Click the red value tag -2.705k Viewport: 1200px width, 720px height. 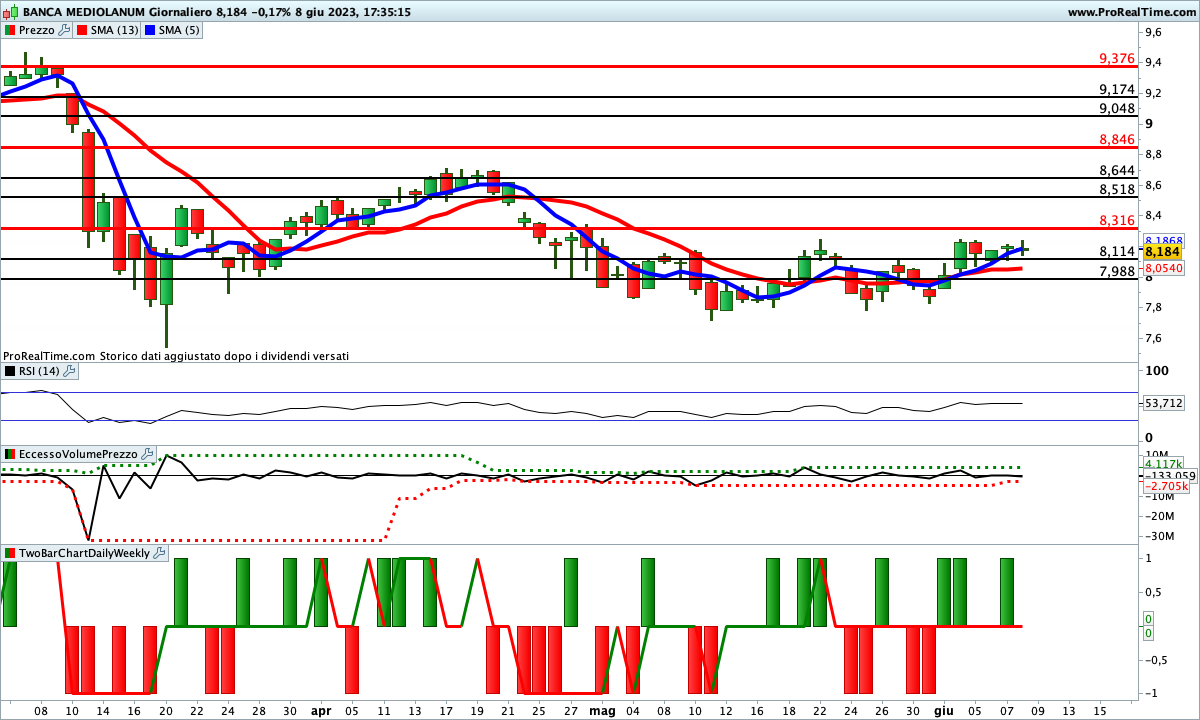tap(1165, 486)
